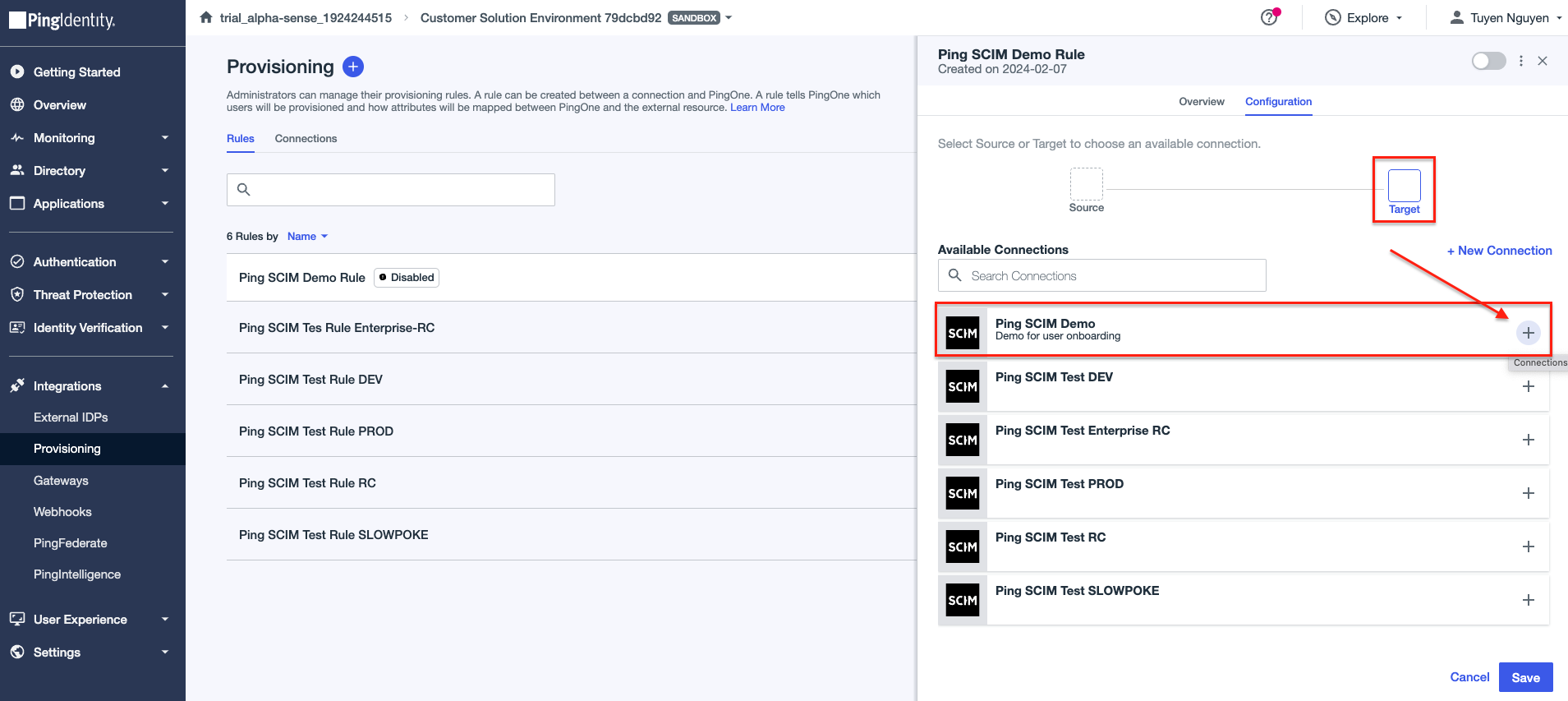Screen dimensions: 1568x701
Task: Collapse the Integrations menu
Action: [165, 385]
